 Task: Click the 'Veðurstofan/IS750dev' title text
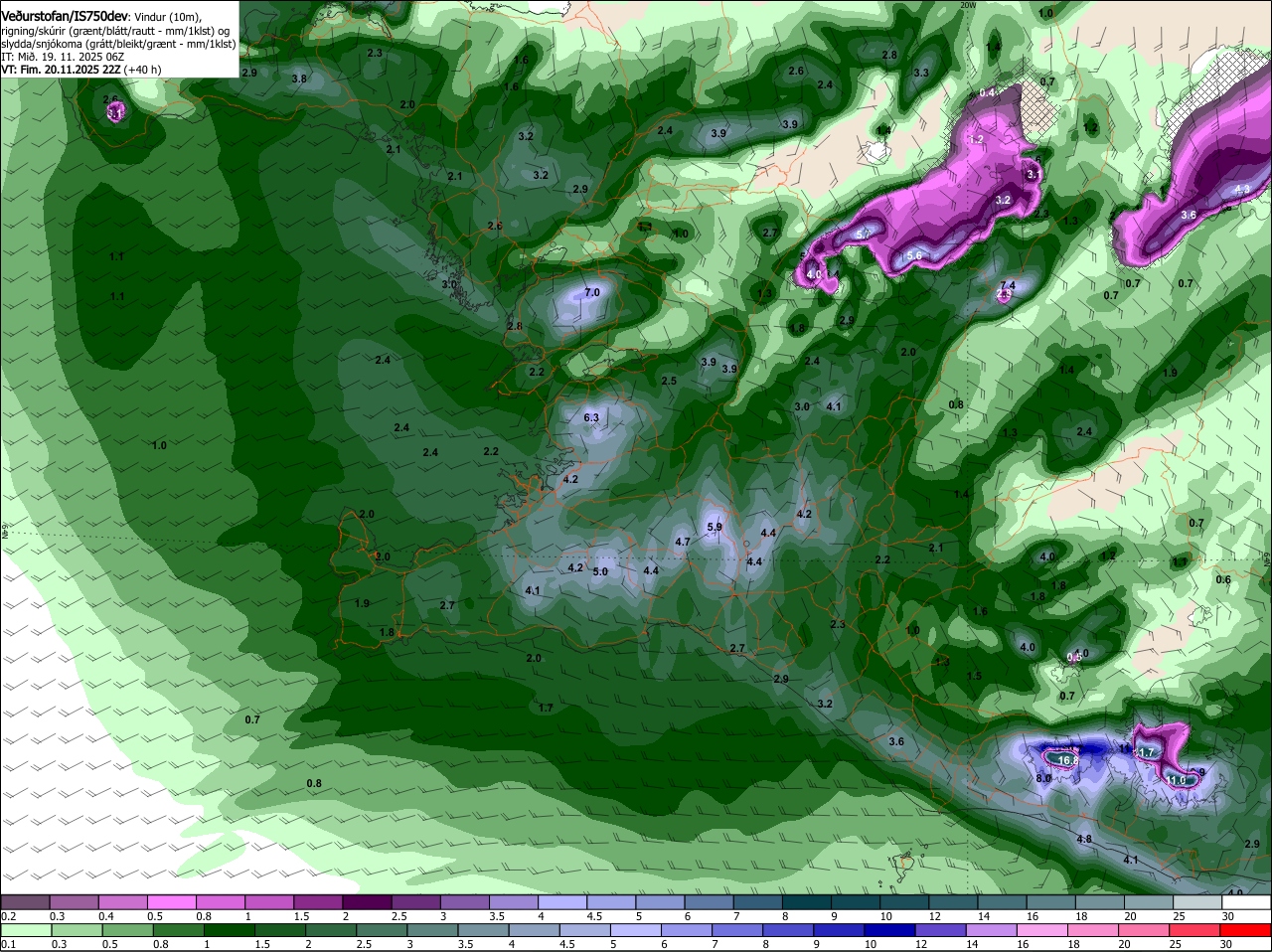[65, 17]
